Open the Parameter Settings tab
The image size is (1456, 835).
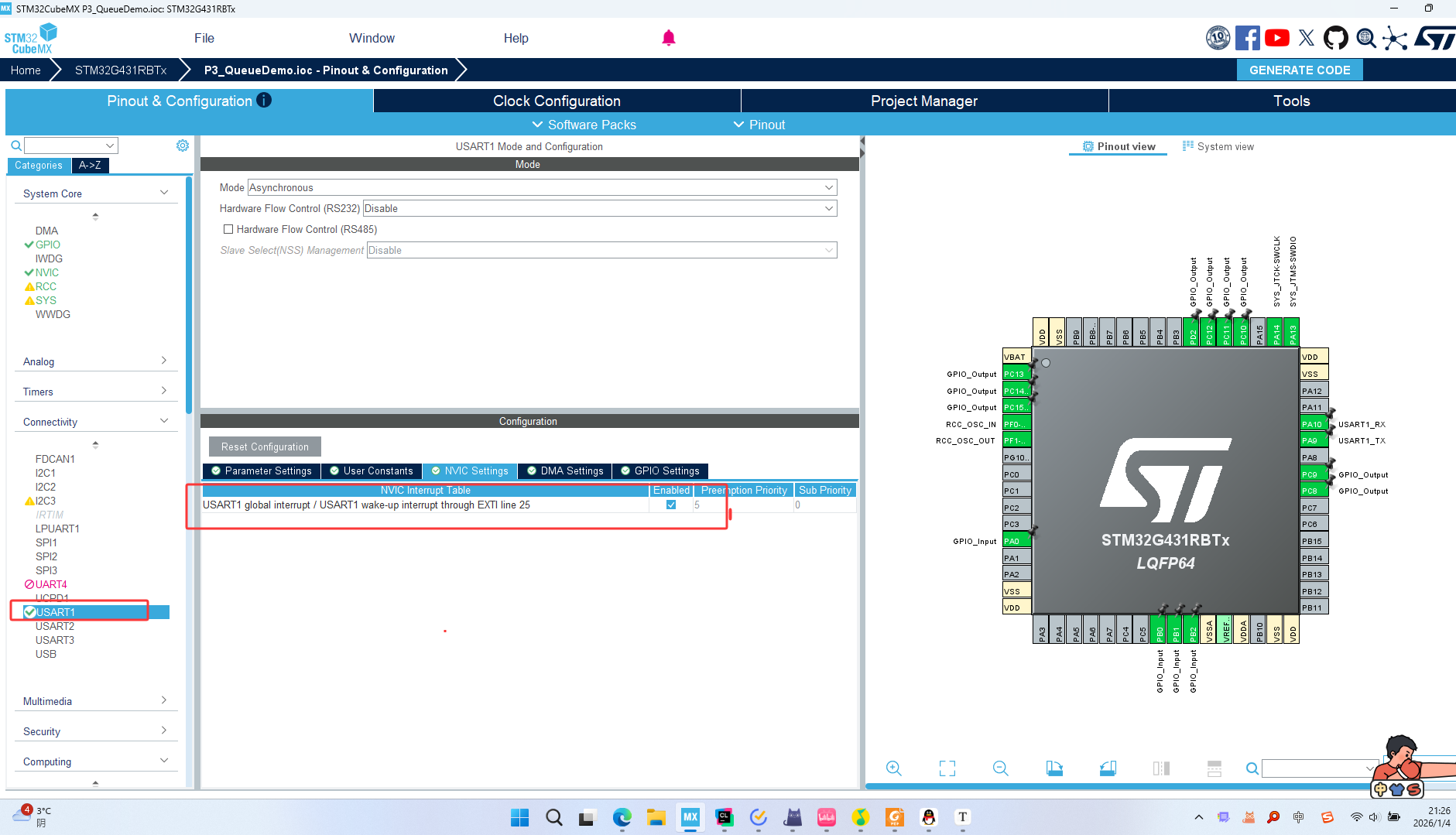262,471
